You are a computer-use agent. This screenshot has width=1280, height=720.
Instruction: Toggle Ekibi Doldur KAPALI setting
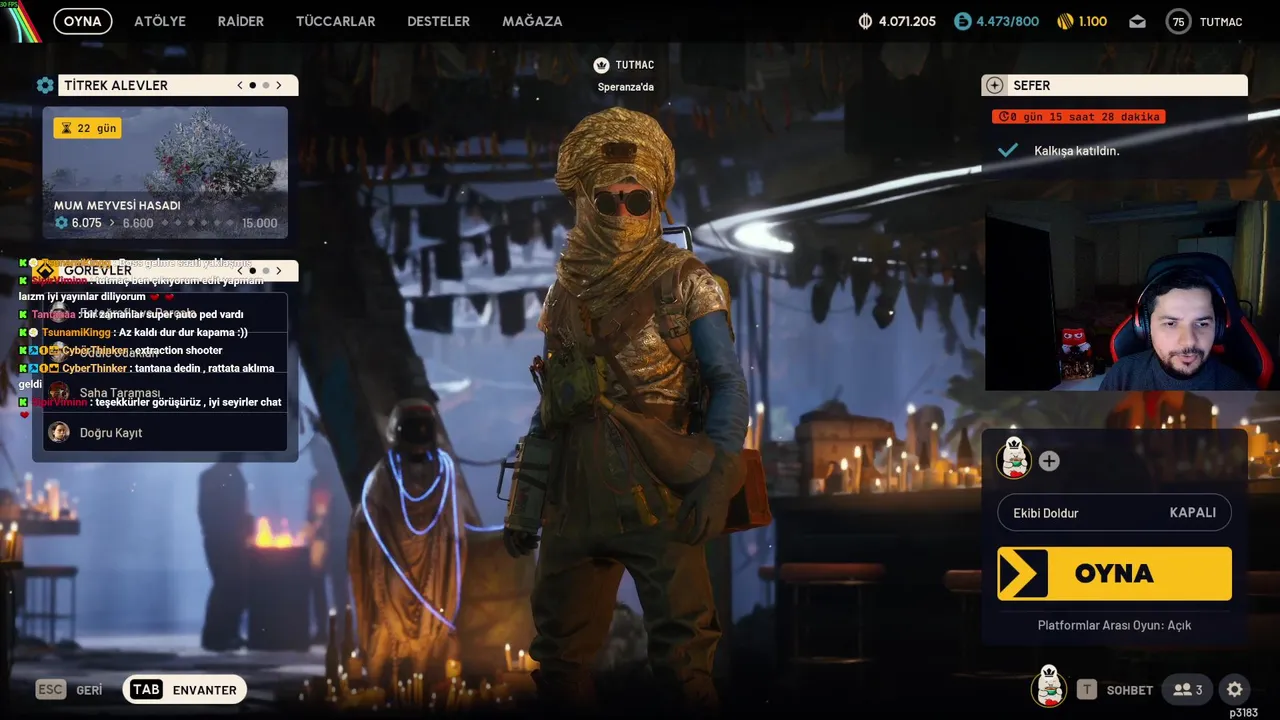tap(1114, 512)
